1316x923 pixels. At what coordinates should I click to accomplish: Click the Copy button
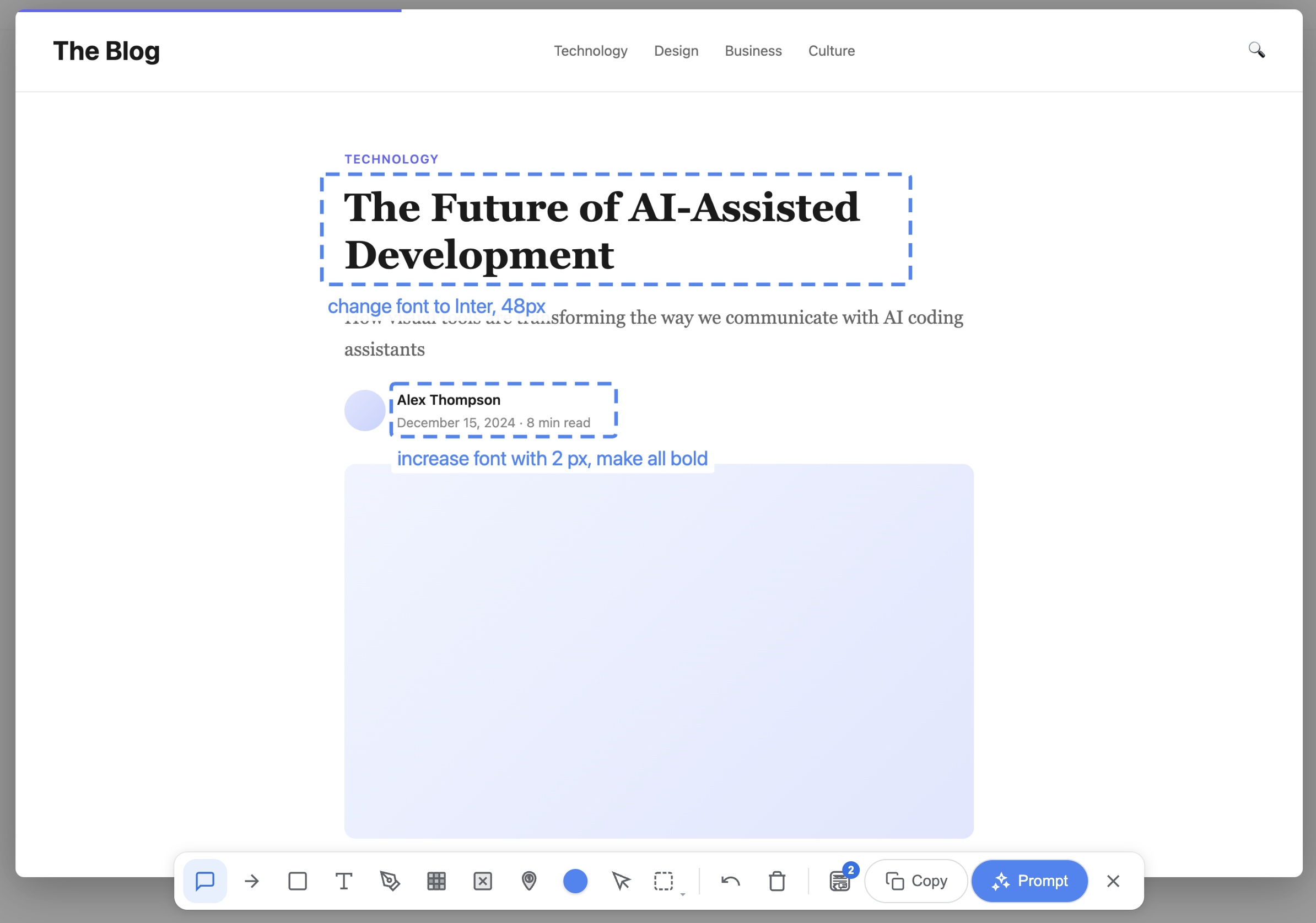coord(915,881)
